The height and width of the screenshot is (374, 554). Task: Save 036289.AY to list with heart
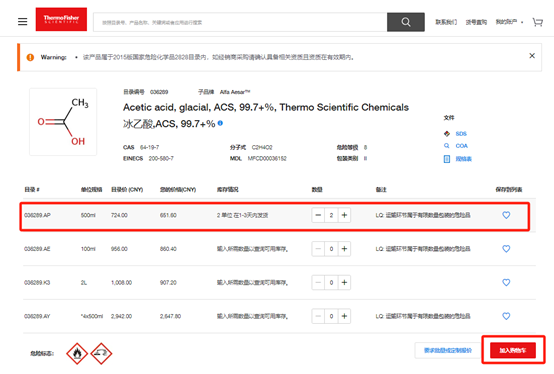click(x=506, y=316)
